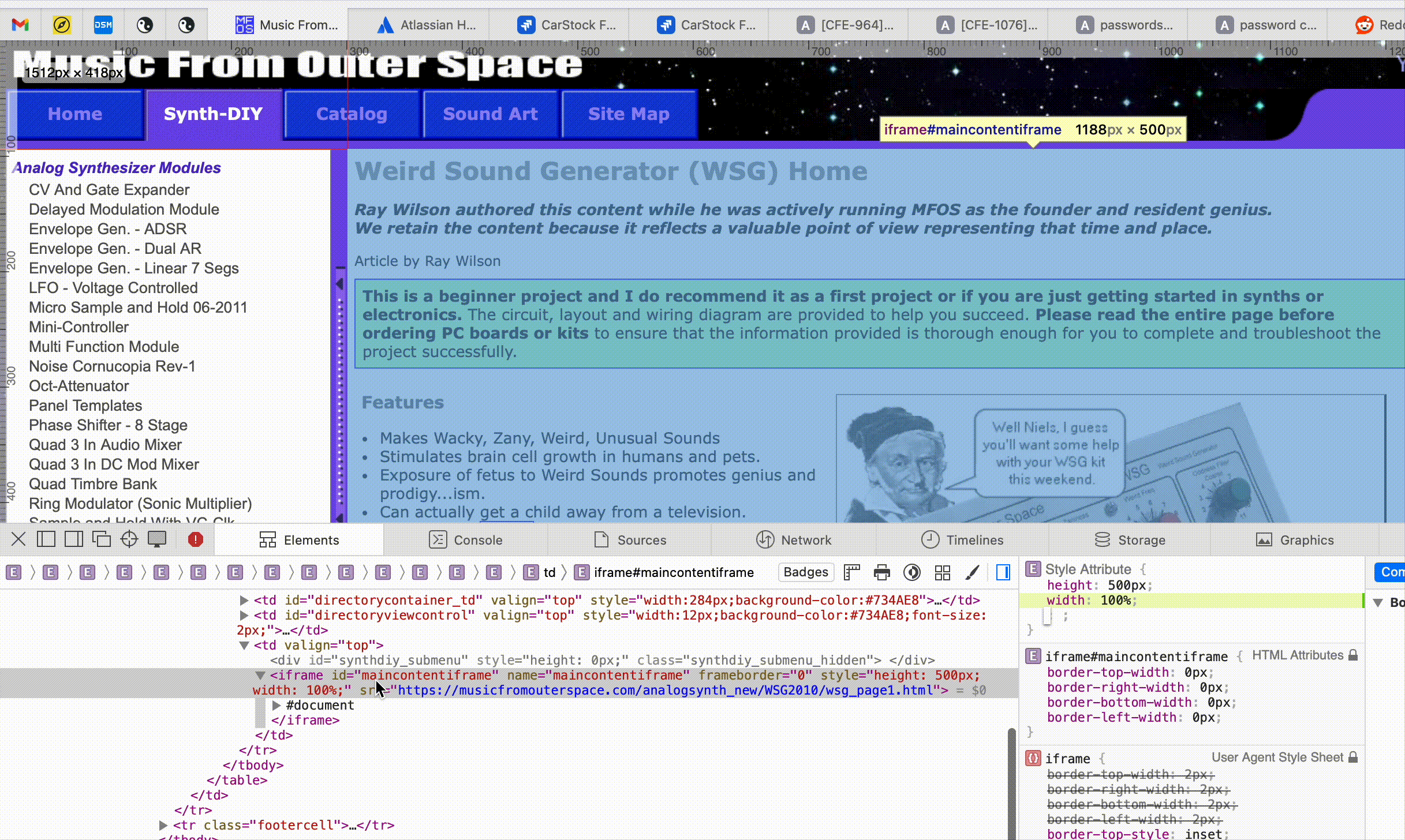Collapse the maincontentiframe iframe node
The width and height of the screenshot is (1405, 840).
coord(260,676)
